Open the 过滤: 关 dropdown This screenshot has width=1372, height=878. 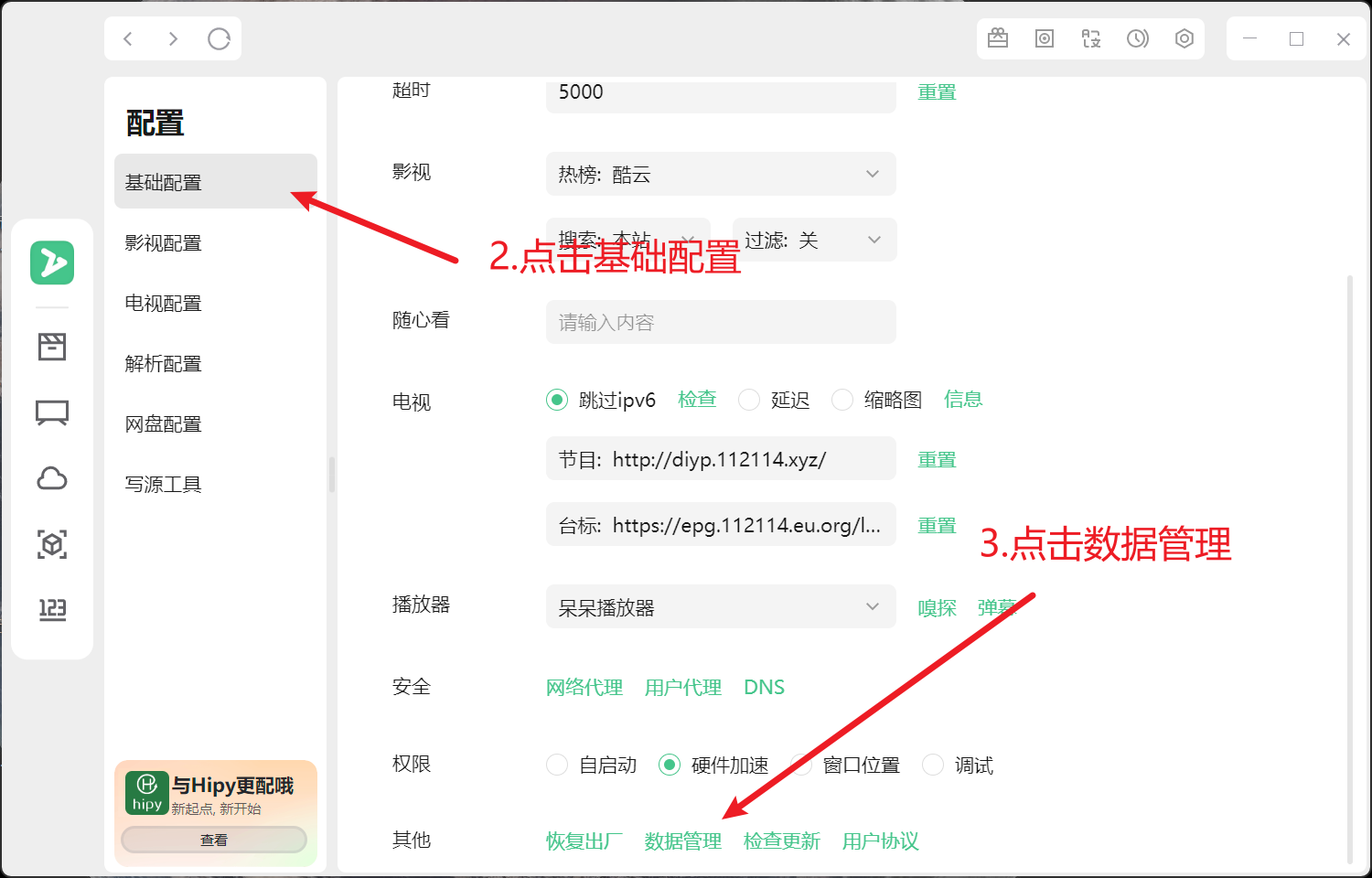click(815, 240)
